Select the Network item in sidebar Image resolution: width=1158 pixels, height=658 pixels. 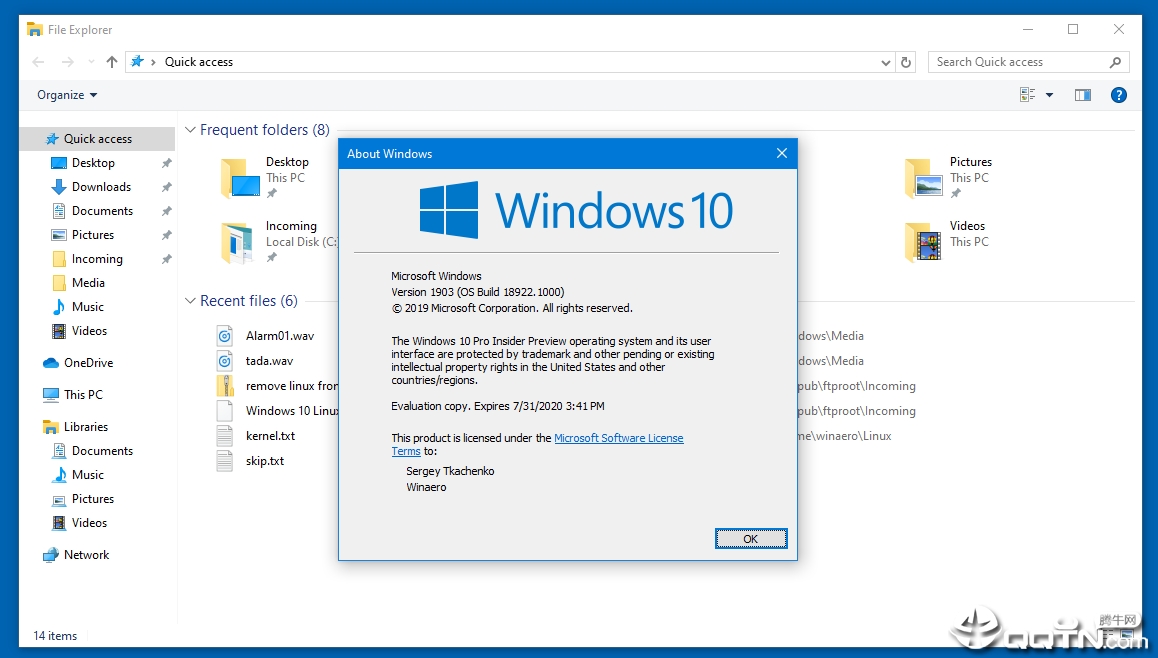pos(86,555)
